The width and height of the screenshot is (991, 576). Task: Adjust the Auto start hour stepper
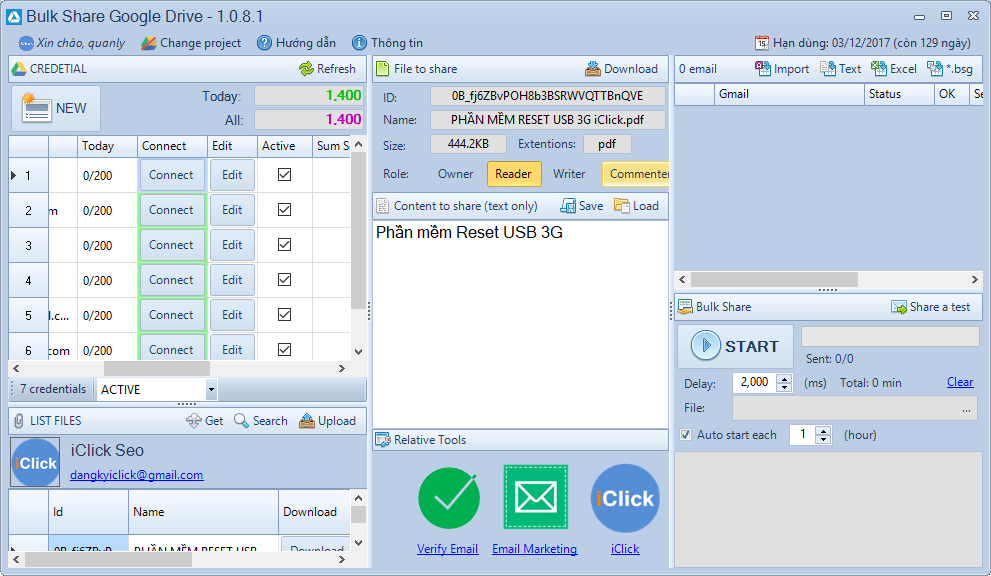[823, 435]
